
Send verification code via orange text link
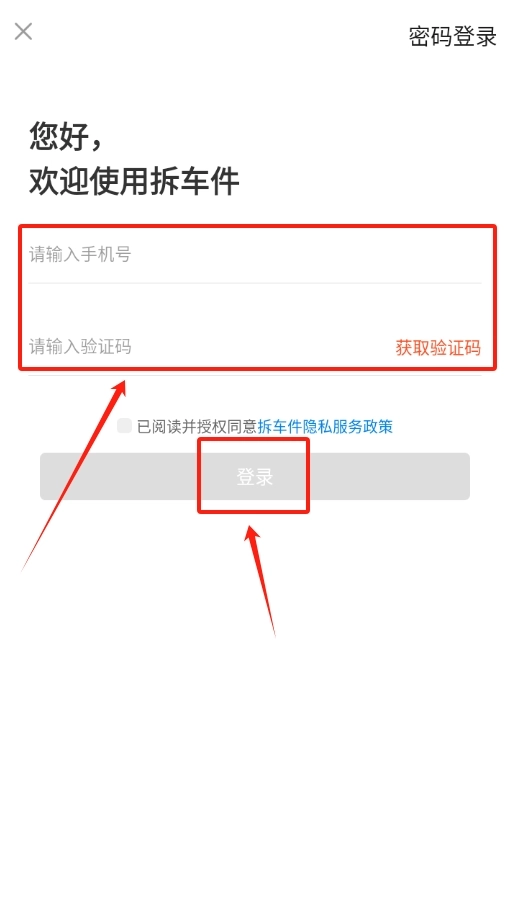438,347
